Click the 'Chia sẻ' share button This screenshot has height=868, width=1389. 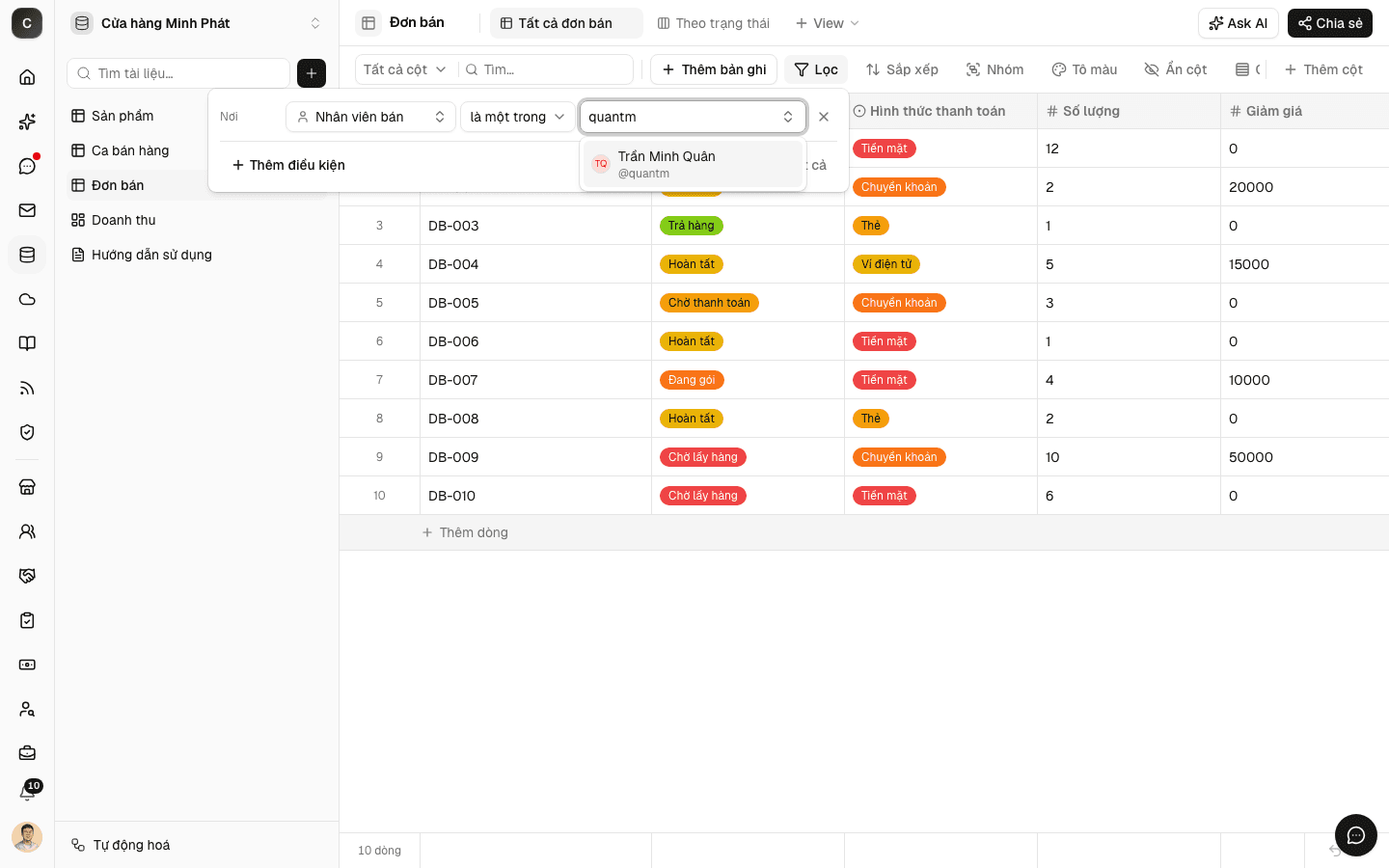tap(1330, 23)
